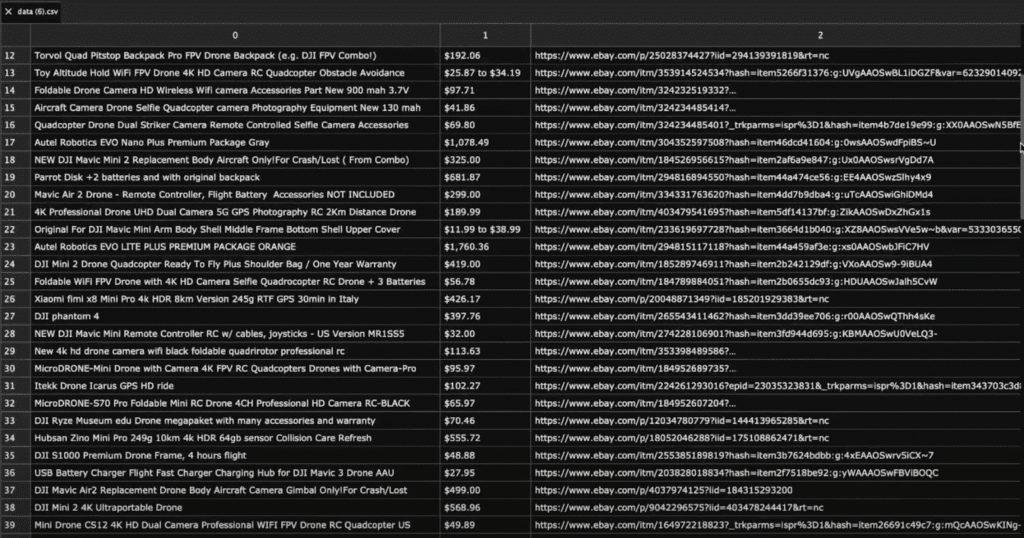Screen dimensions: 1024x538
Task: Click 'DJI phantom 4' cell
Action: point(235,316)
